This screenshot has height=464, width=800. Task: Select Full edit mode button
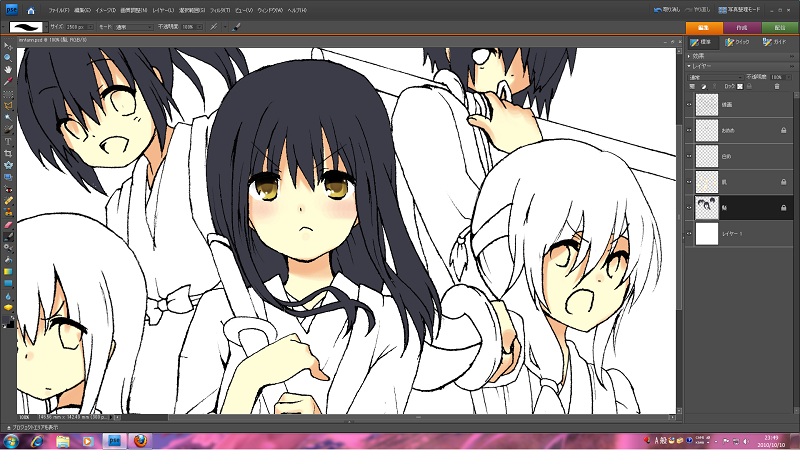702,42
